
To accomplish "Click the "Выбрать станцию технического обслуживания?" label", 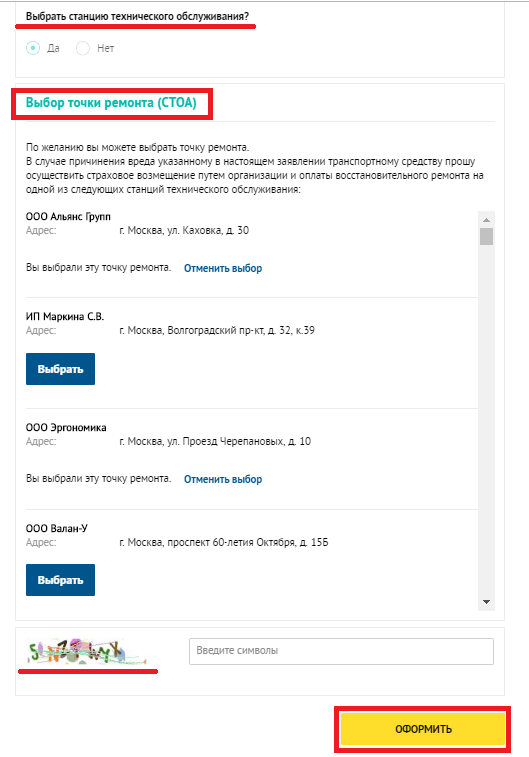I will pos(137,16).
